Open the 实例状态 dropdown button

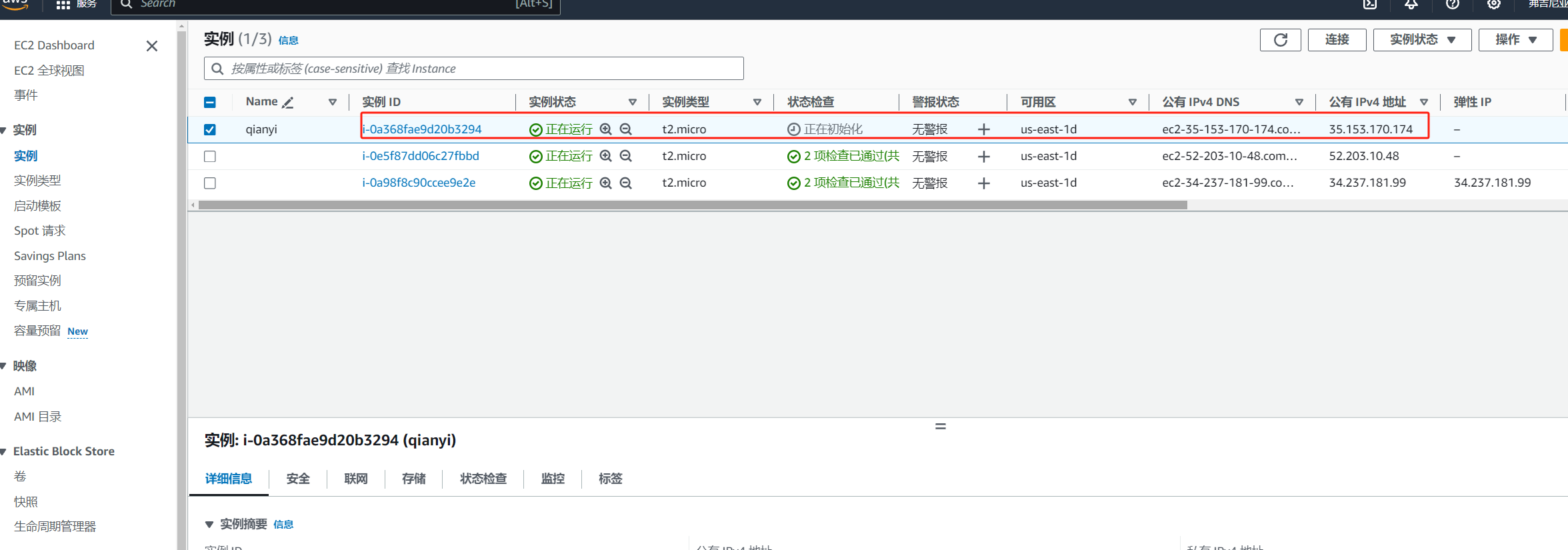(1422, 40)
